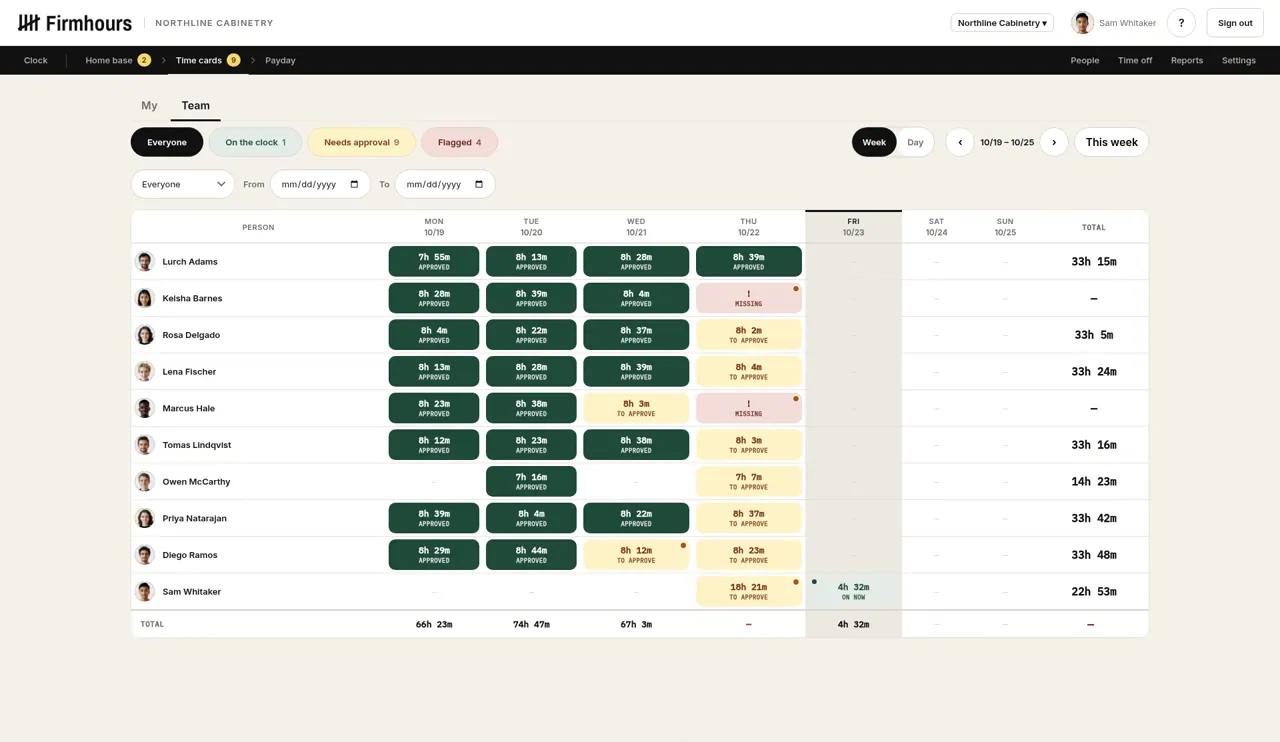Open Rosa Delgado's 8h 2m Thursday entry

(x=749, y=335)
